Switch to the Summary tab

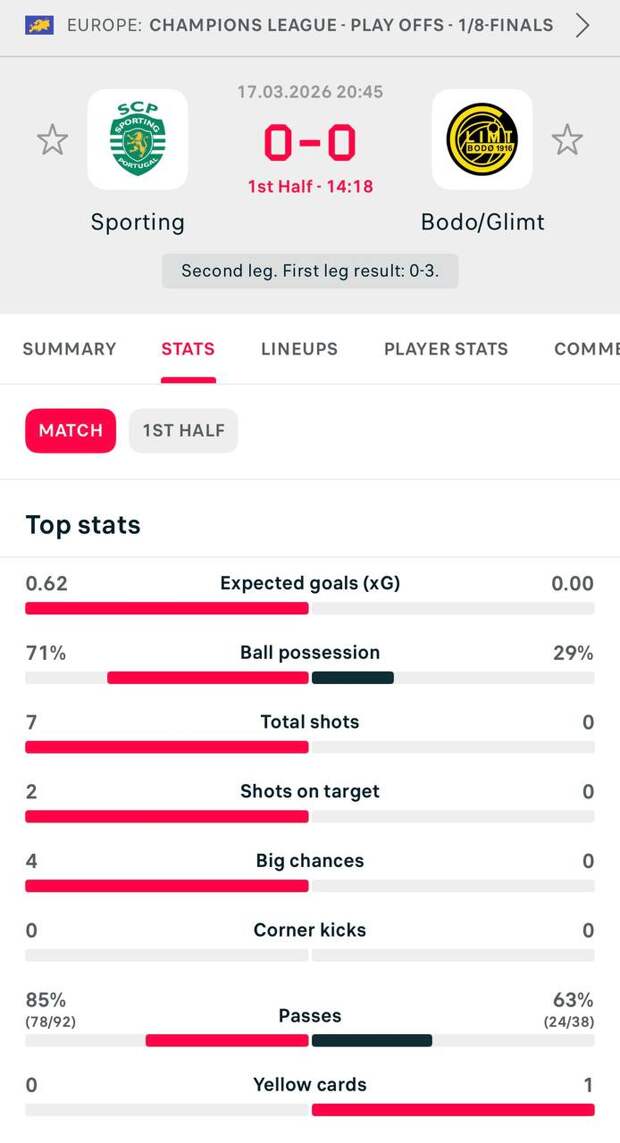click(70, 349)
